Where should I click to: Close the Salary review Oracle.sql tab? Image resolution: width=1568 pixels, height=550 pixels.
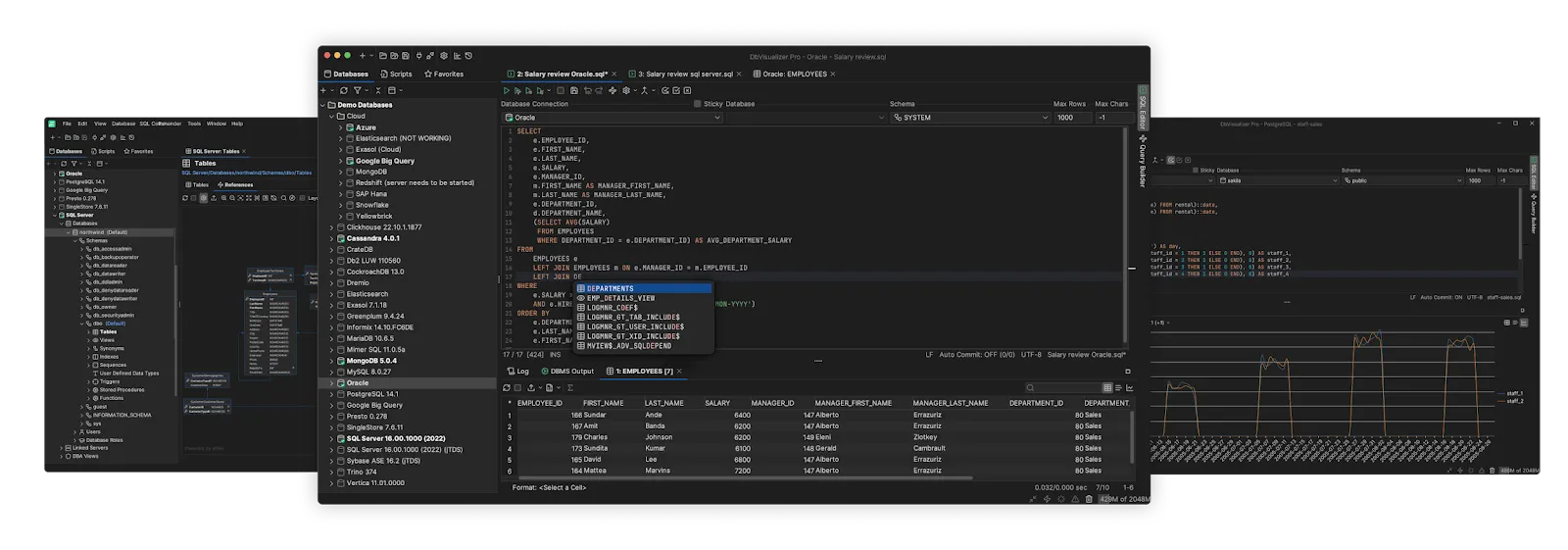click(614, 74)
